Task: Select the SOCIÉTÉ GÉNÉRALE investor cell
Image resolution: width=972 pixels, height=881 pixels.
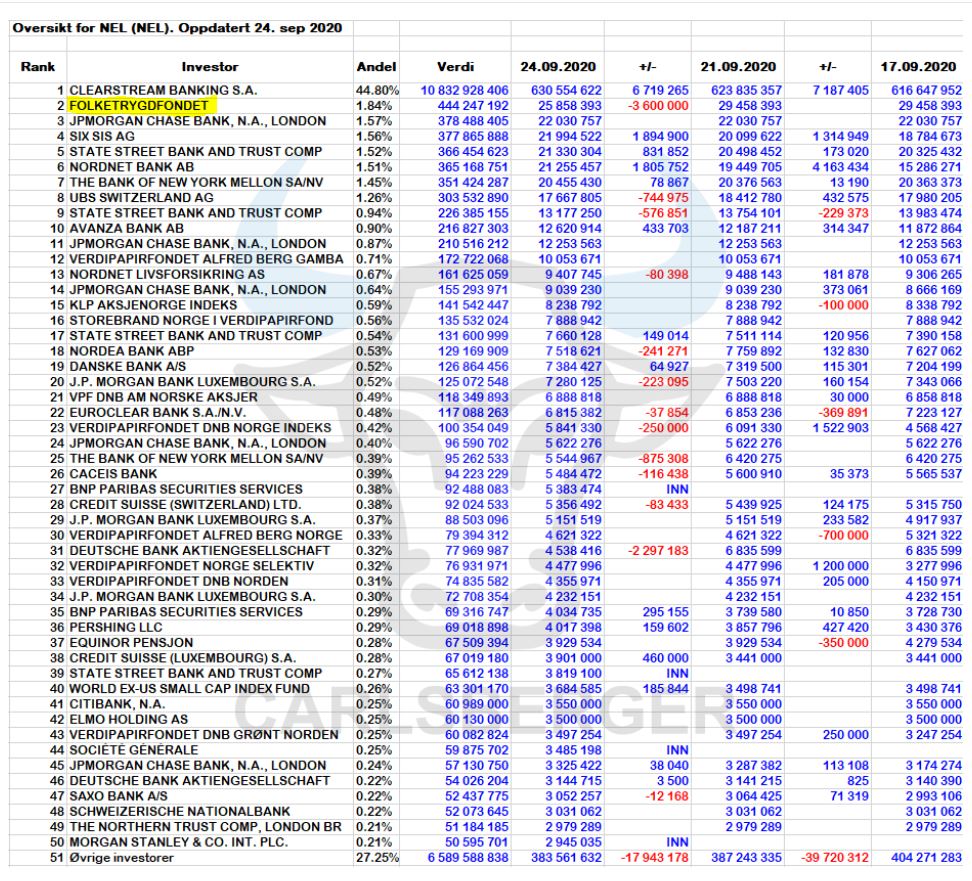Action: point(133,750)
